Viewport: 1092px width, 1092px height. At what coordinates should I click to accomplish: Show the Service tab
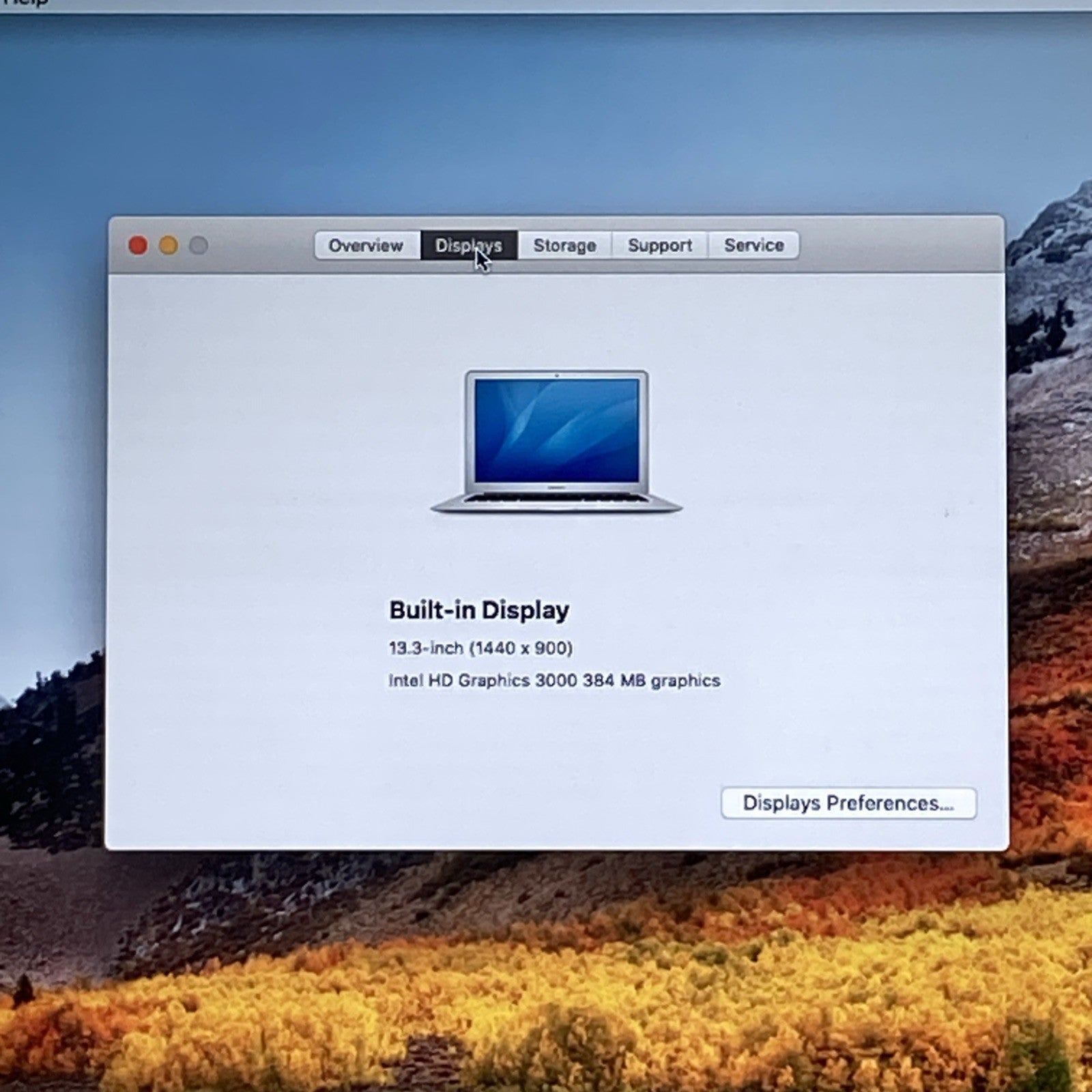[x=753, y=245]
